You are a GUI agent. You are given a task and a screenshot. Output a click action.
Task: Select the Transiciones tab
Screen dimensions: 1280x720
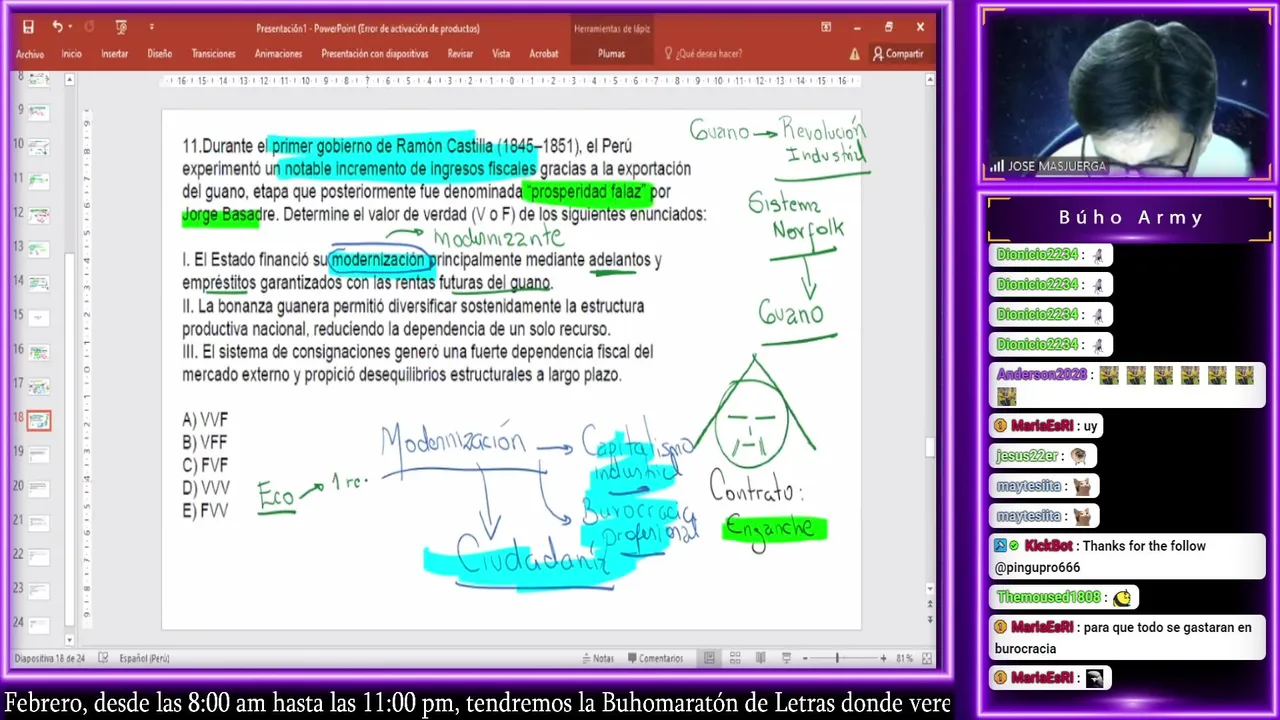[214, 54]
